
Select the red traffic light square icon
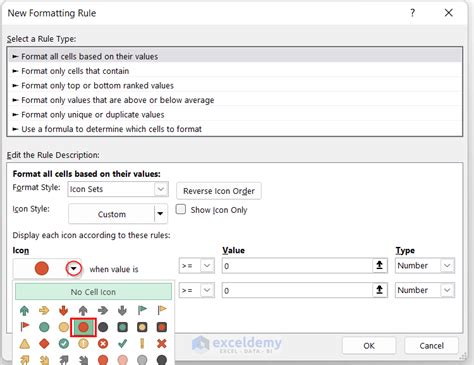coord(162,327)
